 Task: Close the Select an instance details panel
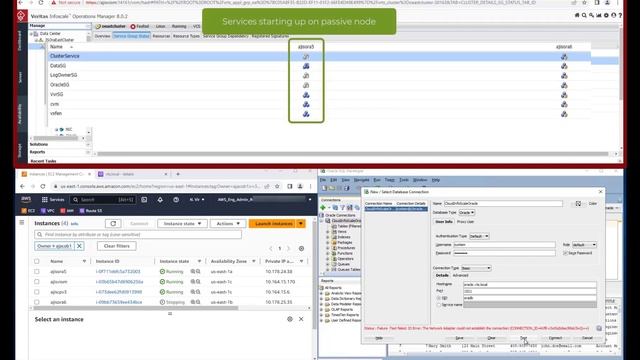(301, 319)
